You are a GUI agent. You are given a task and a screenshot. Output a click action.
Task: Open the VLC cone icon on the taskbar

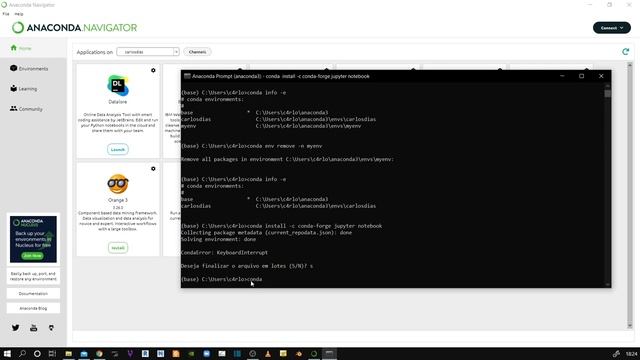[x=268, y=353]
